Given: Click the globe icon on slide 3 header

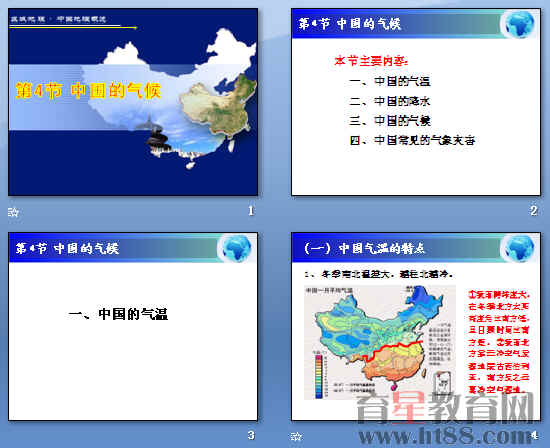Looking at the screenshot, I should click(237, 248).
